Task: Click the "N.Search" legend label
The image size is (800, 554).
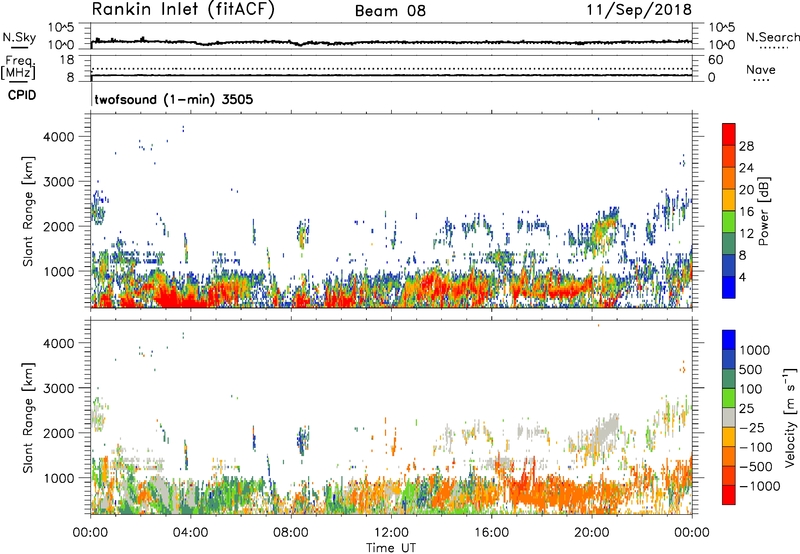Action: (773, 37)
